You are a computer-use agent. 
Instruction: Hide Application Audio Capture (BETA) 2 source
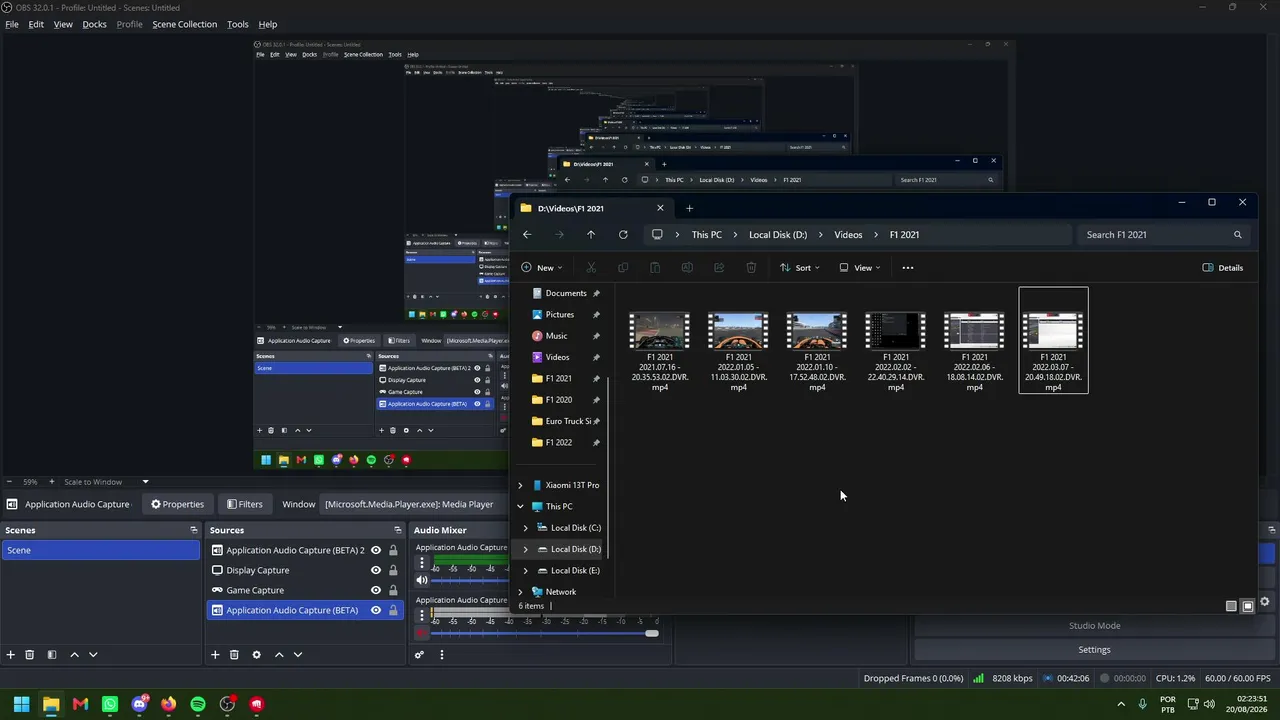pos(376,550)
